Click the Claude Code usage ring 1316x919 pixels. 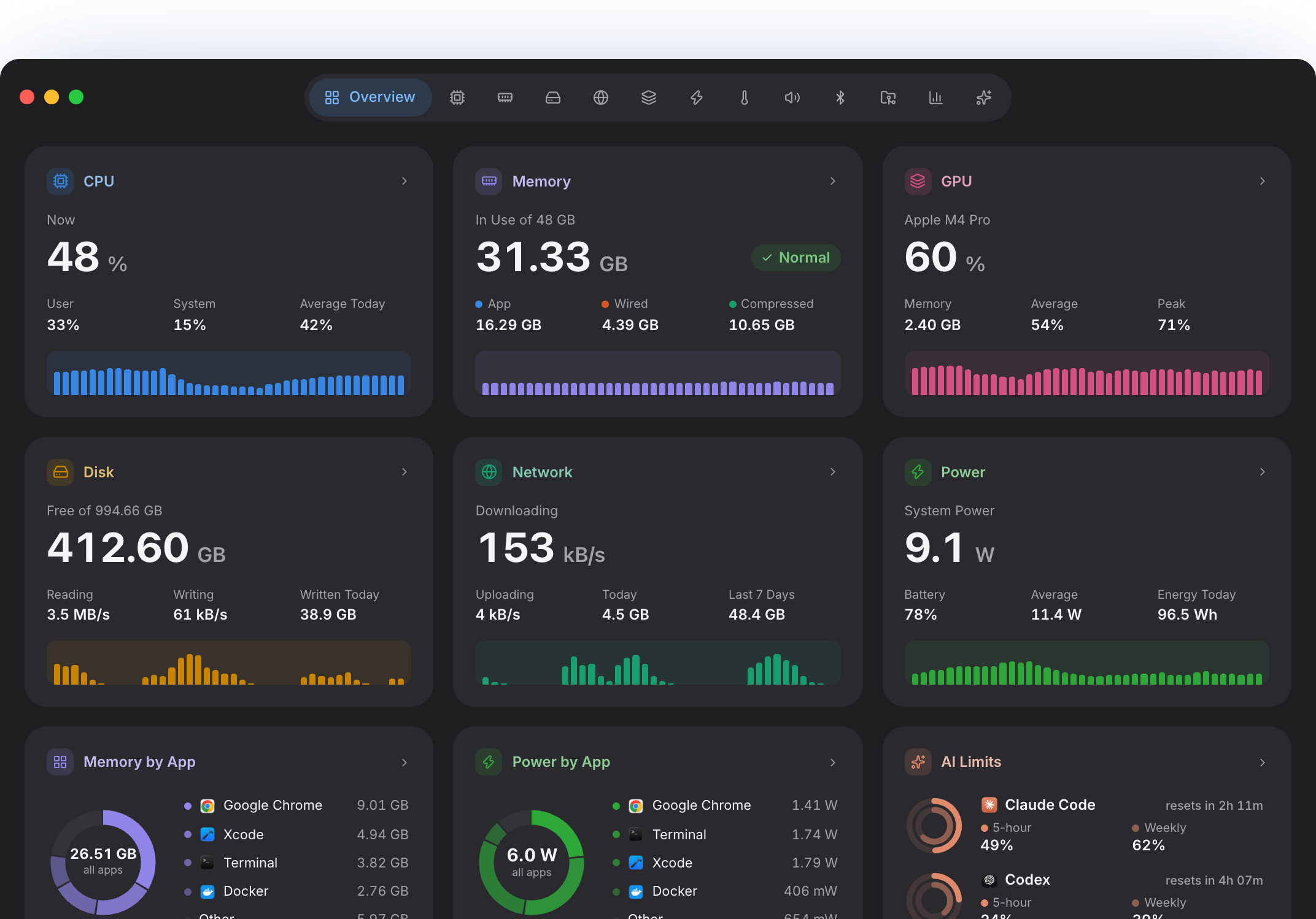934,825
